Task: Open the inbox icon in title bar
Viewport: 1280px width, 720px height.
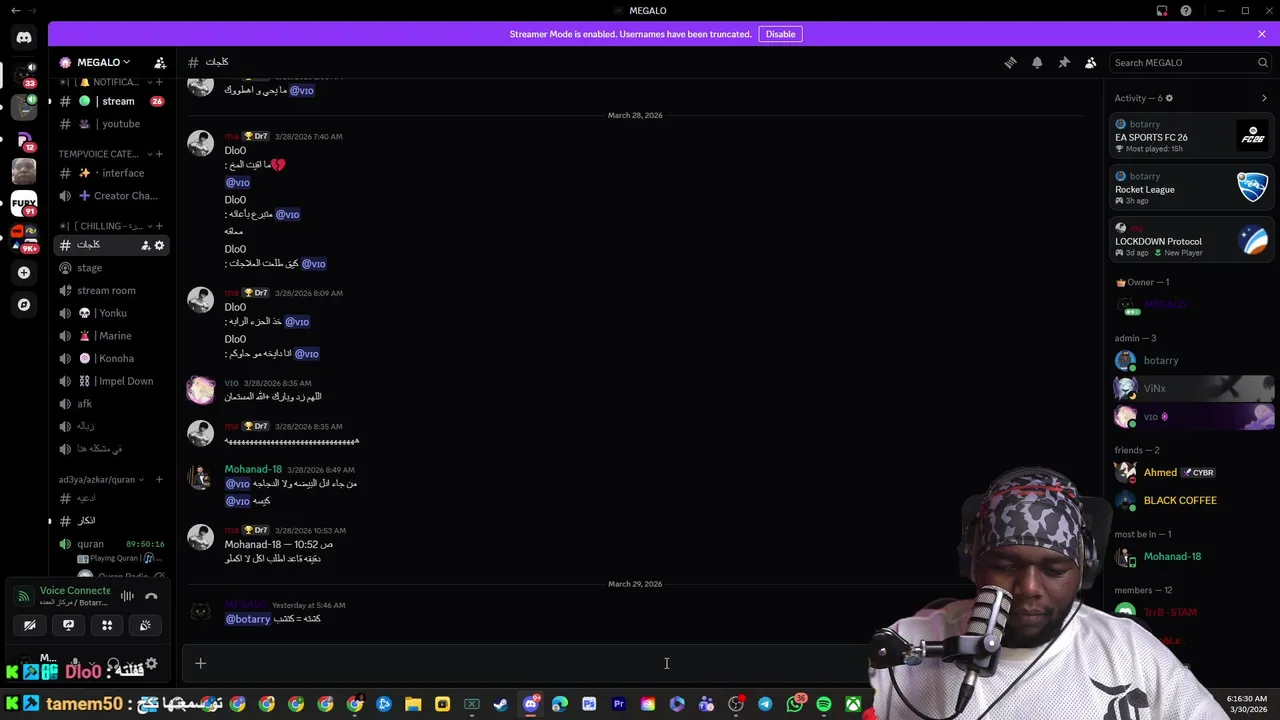Action: click(x=1162, y=11)
